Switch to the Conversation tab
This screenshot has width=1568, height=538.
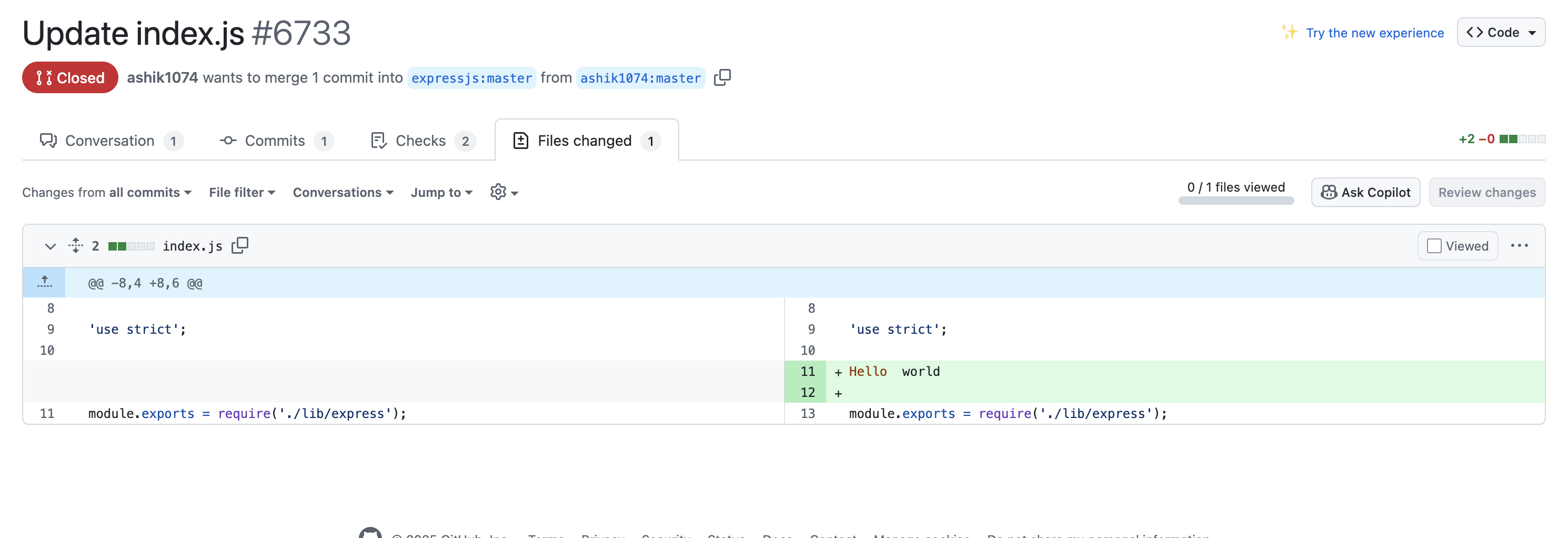[111, 141]
